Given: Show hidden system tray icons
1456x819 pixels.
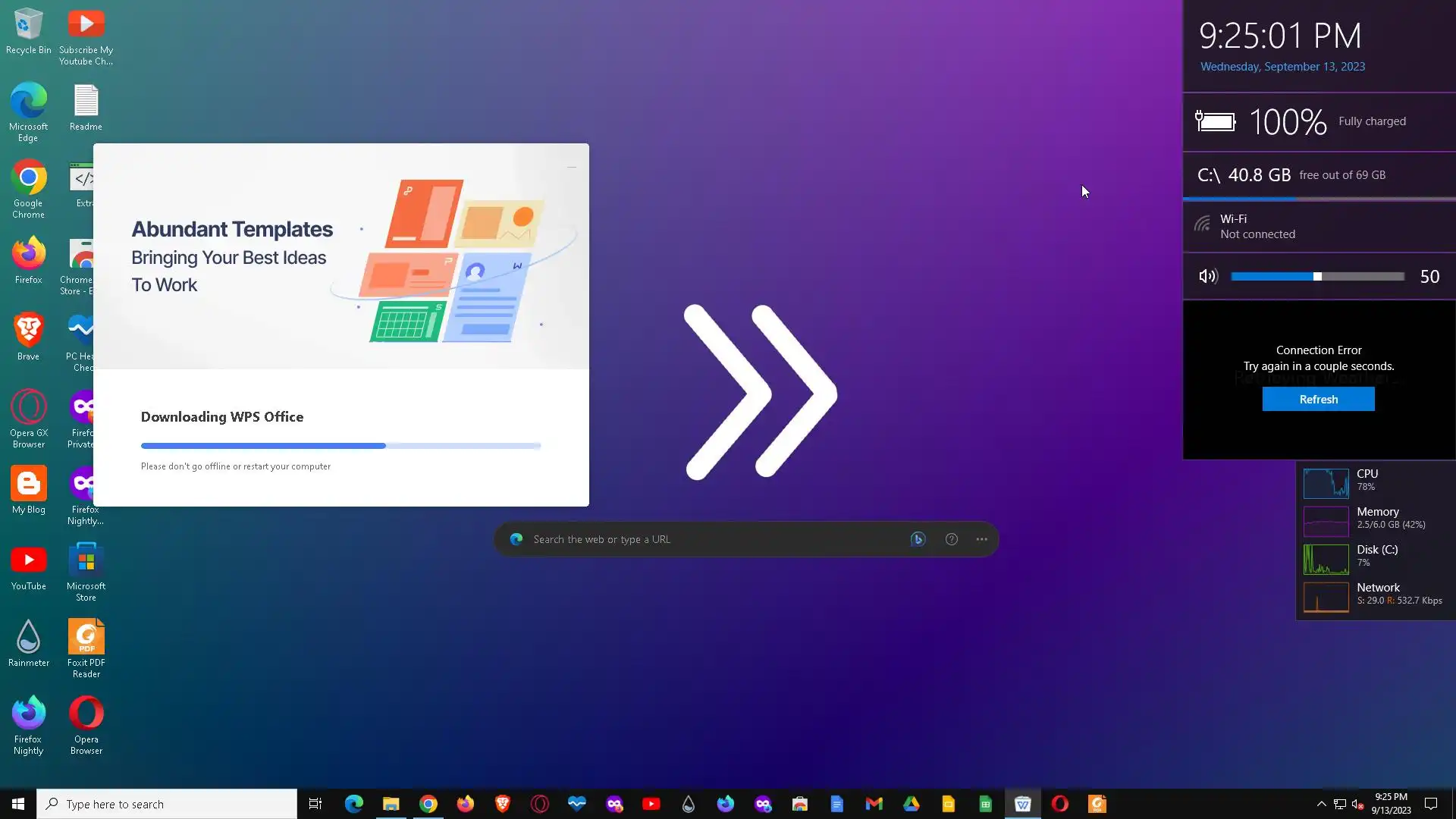Looking at the screenshot, I should coord(1321,804).
